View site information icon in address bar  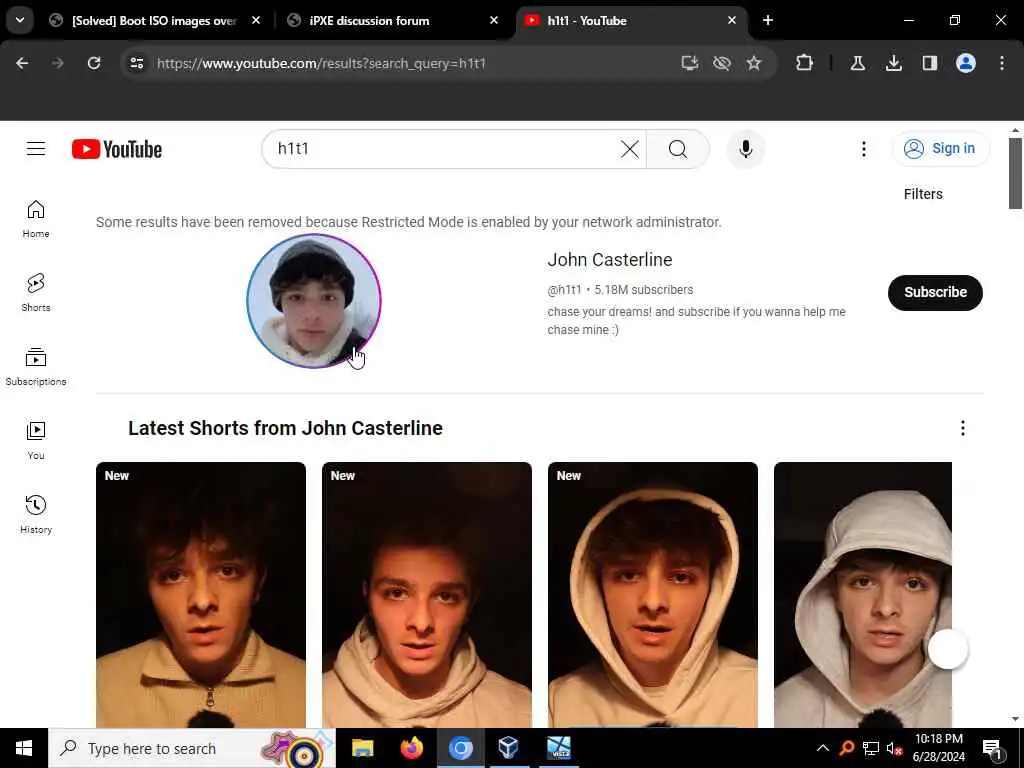[x=136, y=63]
